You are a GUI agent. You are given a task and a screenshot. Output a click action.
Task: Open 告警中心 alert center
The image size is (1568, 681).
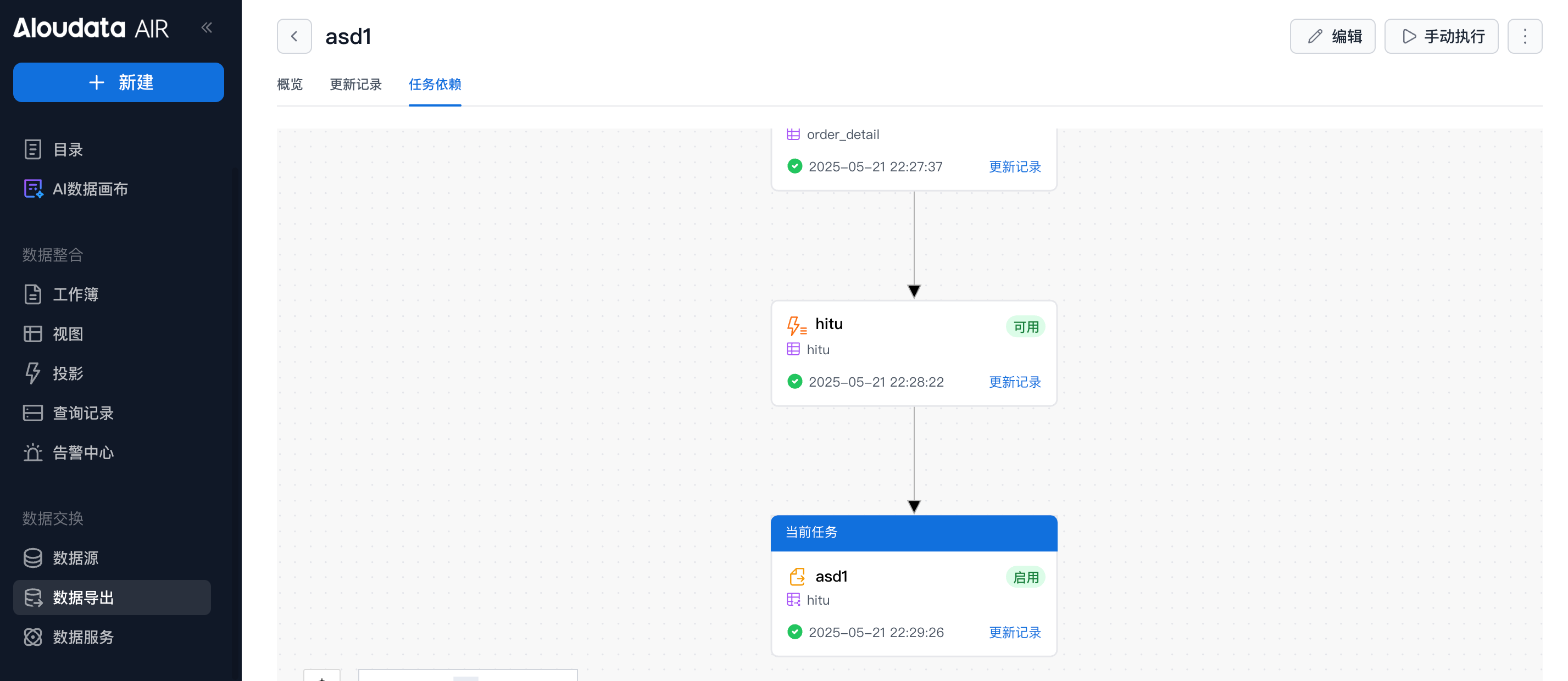(x=83, y=453)
